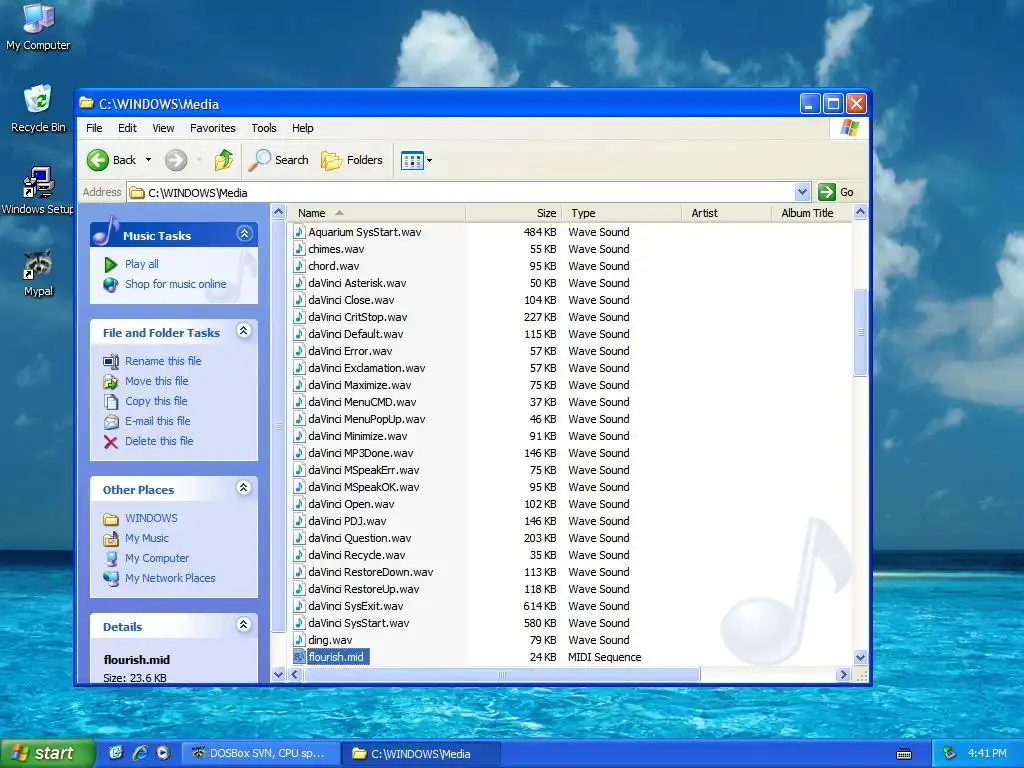Screen dimensions: 1024x768
Task: Open the Edit menu
Action: 127,128
